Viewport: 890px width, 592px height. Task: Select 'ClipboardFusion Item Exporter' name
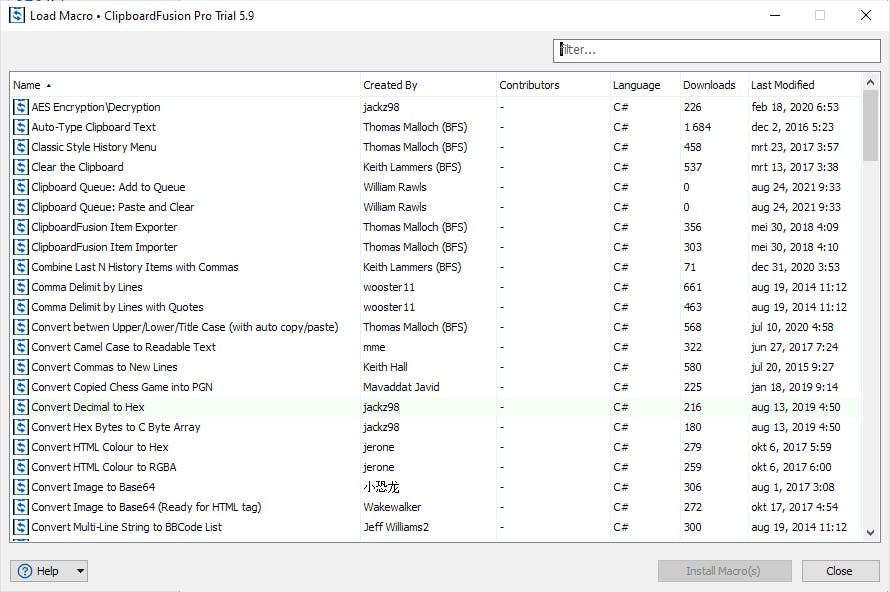[x=104, y=227]
